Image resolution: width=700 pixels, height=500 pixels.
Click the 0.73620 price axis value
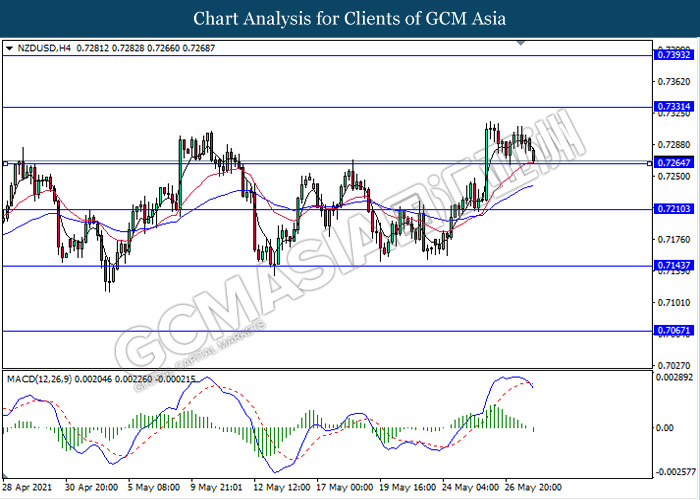pyautogui.click(x=674, y=82)
